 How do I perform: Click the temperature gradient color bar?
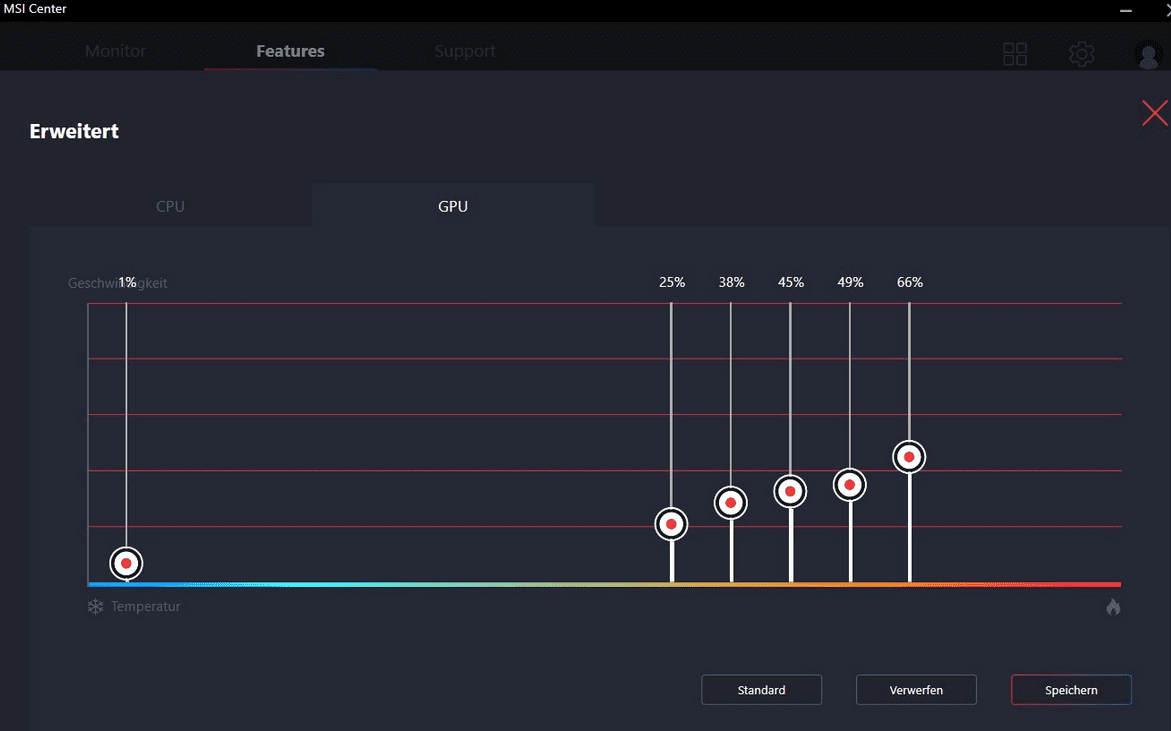tap(604, 585)
